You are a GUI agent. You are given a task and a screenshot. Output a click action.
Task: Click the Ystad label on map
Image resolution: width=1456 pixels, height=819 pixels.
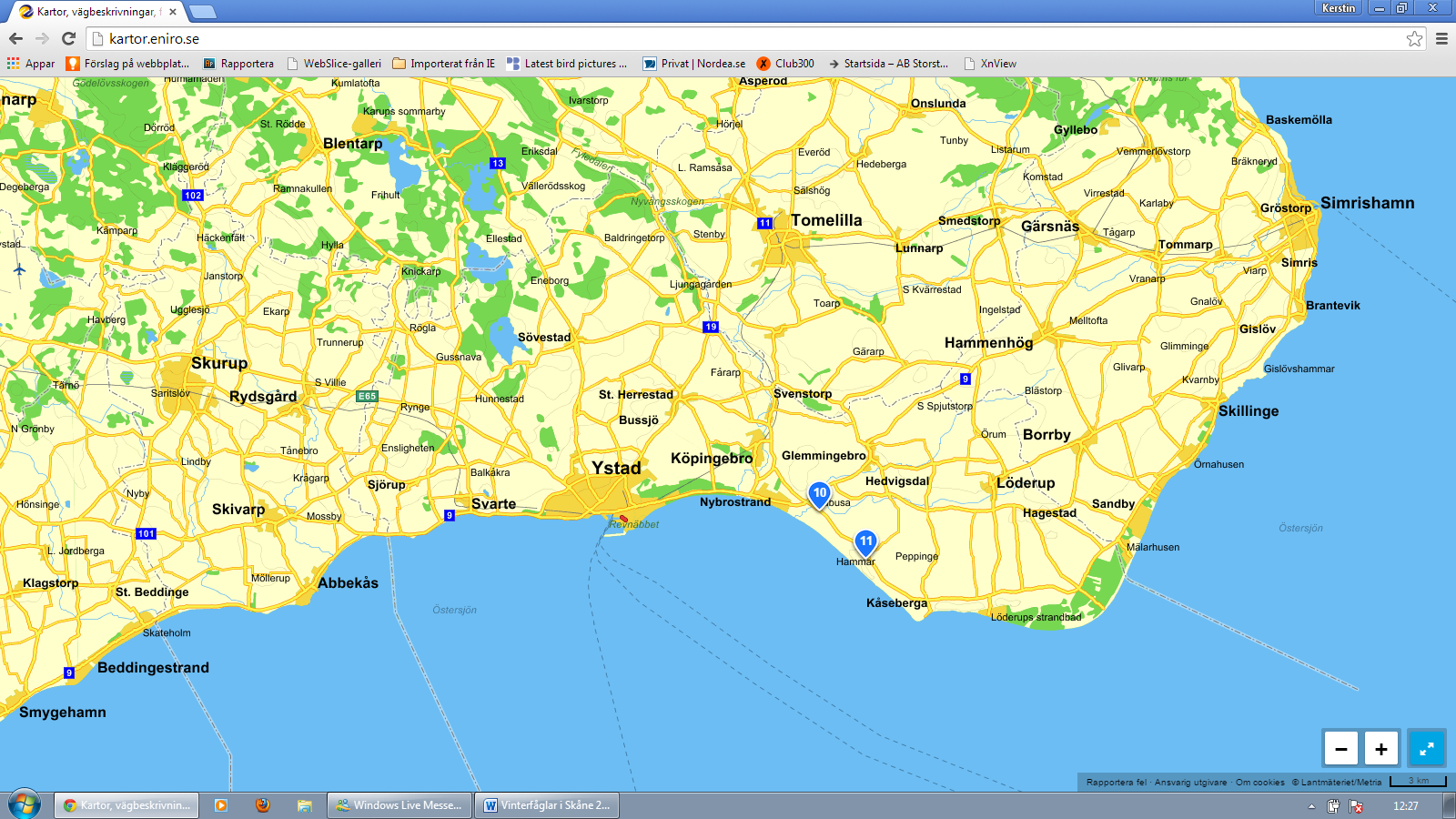616,468
